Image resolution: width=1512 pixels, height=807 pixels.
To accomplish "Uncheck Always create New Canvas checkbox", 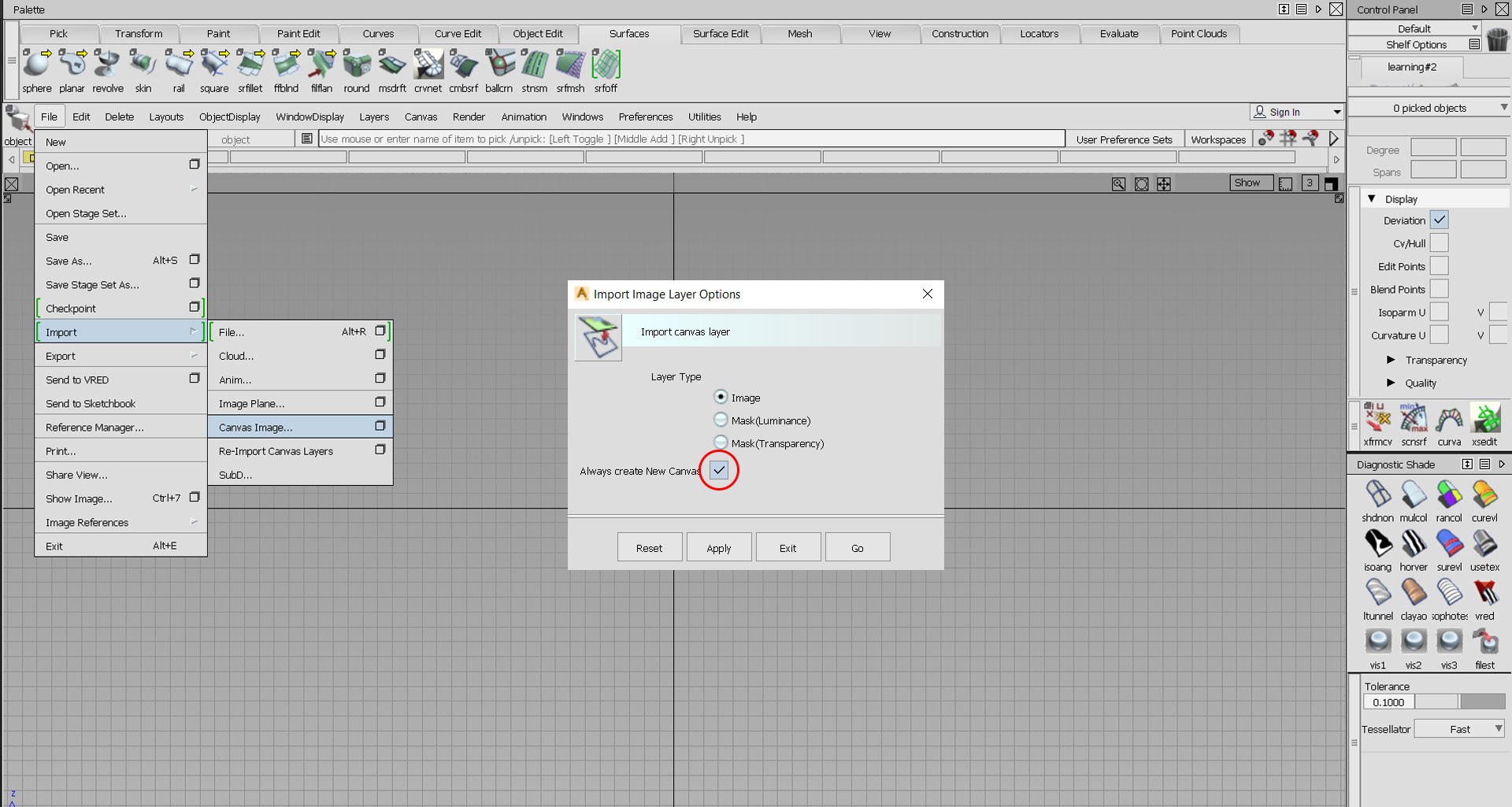I will pos(719,470).
